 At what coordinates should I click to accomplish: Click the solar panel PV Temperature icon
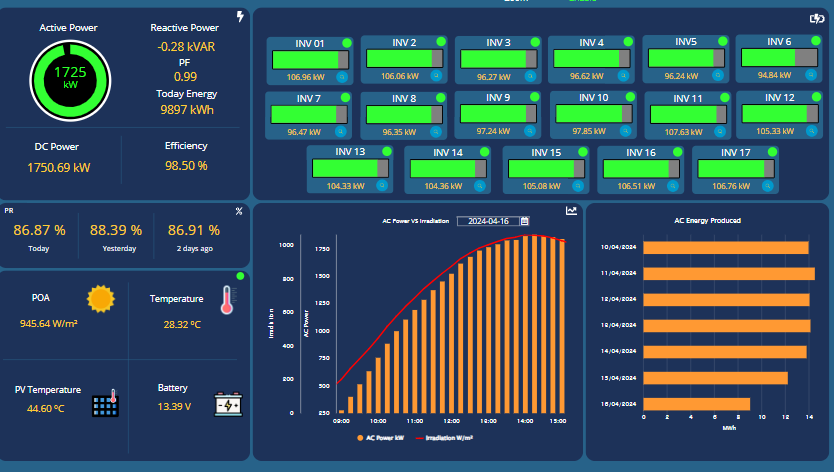point(105,403)
